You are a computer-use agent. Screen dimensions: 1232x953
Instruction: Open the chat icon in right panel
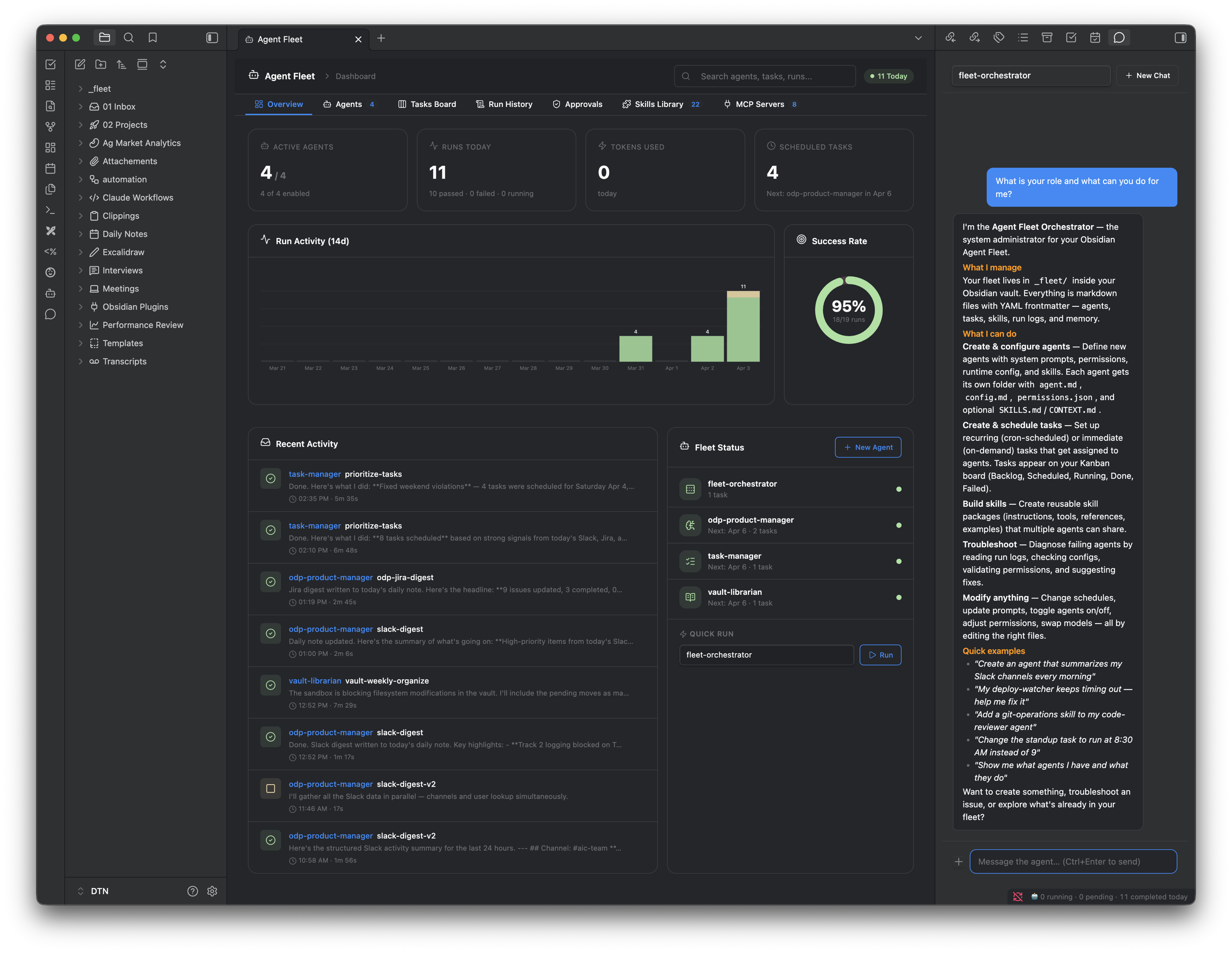(x=1119, y=38)
